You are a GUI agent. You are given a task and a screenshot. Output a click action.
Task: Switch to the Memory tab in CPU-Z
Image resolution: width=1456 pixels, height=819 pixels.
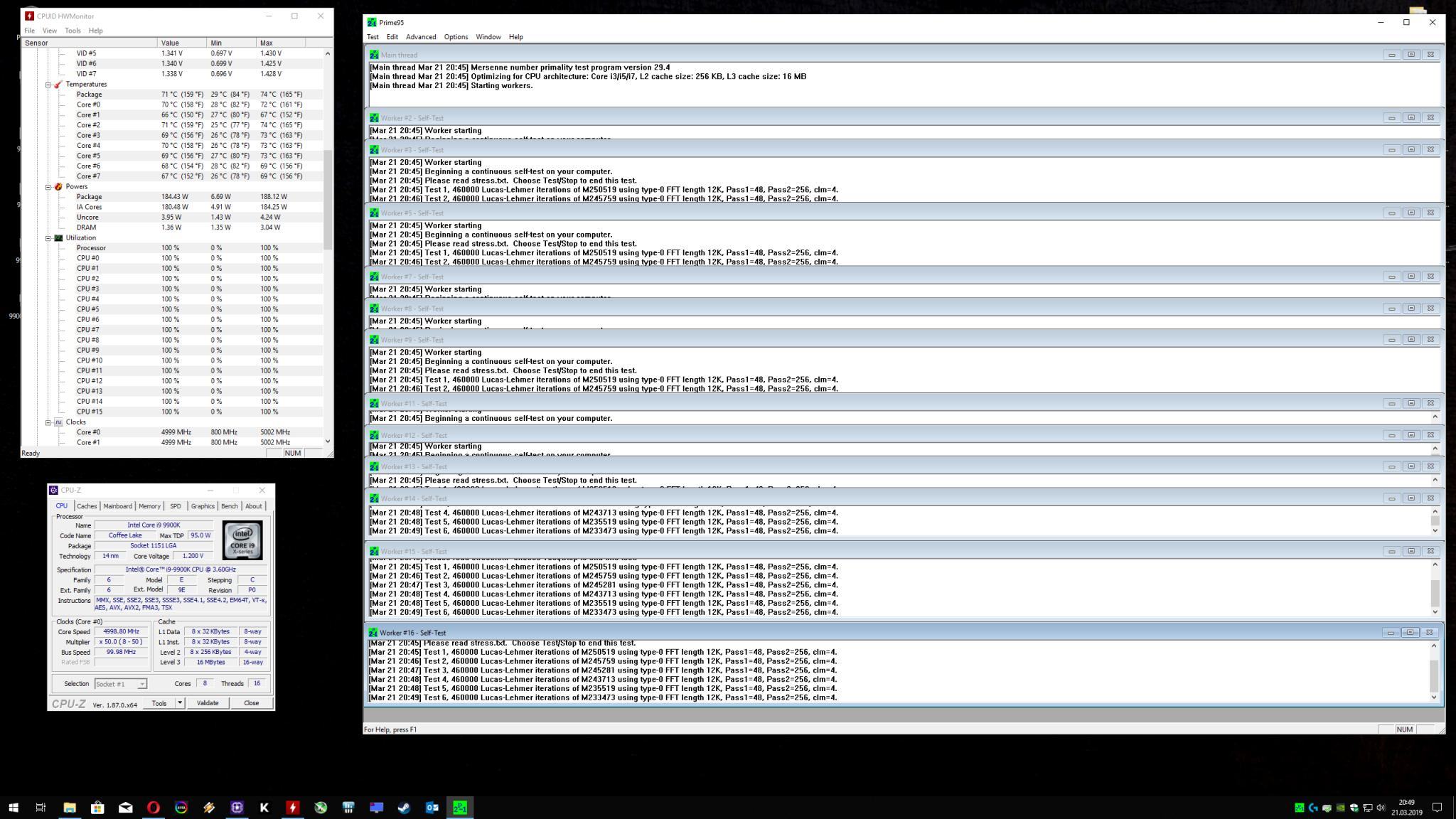pyautogui.click(x=149, y=506)
